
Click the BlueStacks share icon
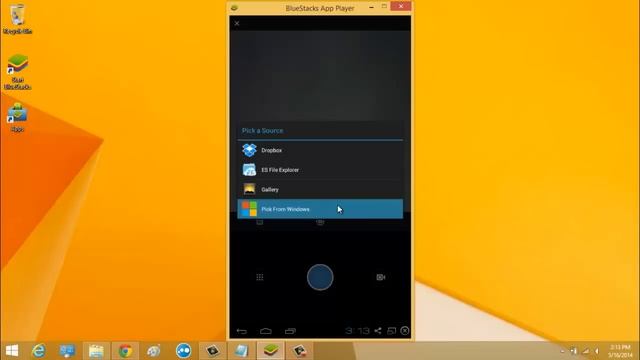[378, 331]
